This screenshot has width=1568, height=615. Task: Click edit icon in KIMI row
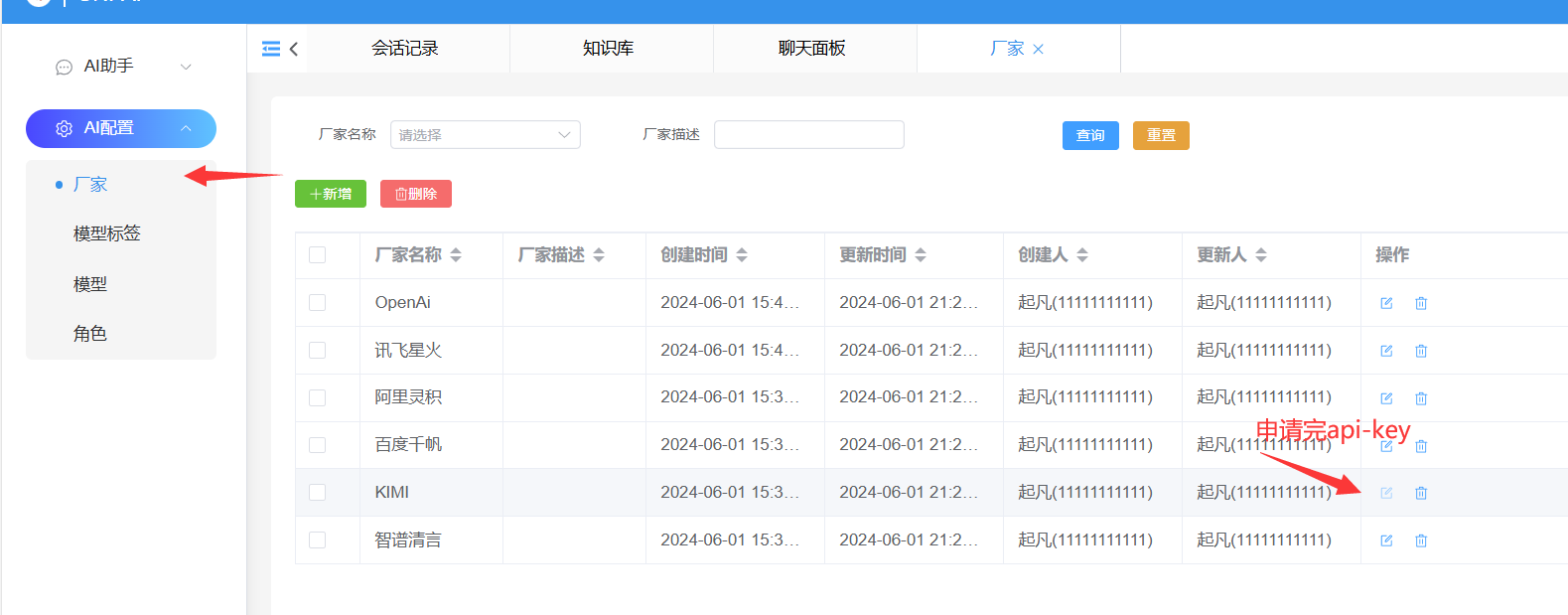pyautogui.click(x=1386, y=493)
